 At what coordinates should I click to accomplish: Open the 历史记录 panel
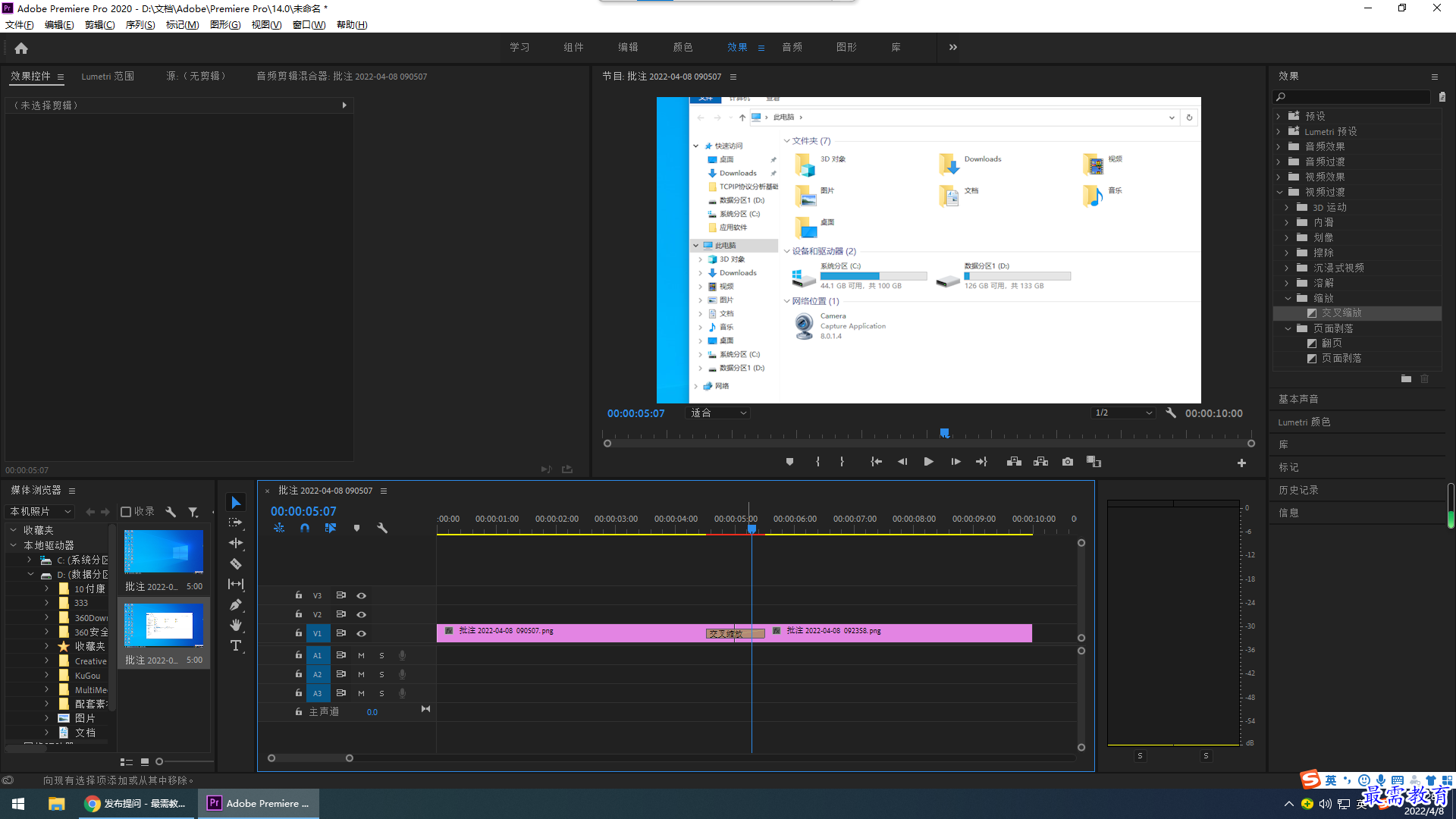(x=1298, y=491)
